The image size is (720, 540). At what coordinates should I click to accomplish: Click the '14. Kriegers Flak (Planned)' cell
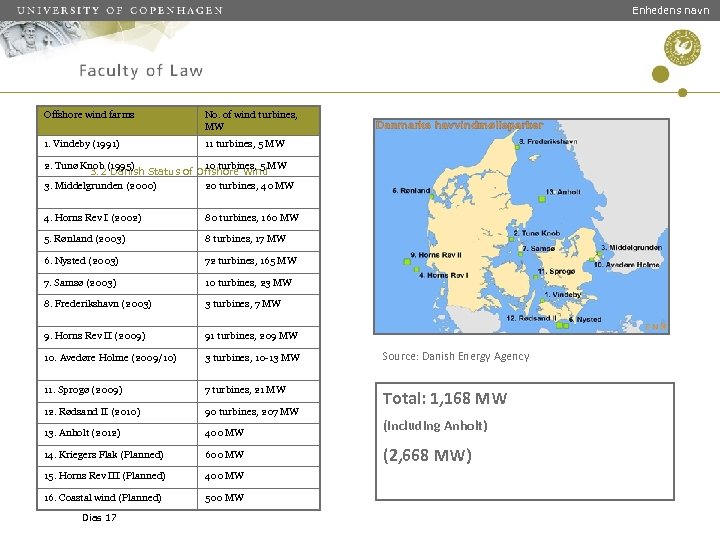coord(117,456)
